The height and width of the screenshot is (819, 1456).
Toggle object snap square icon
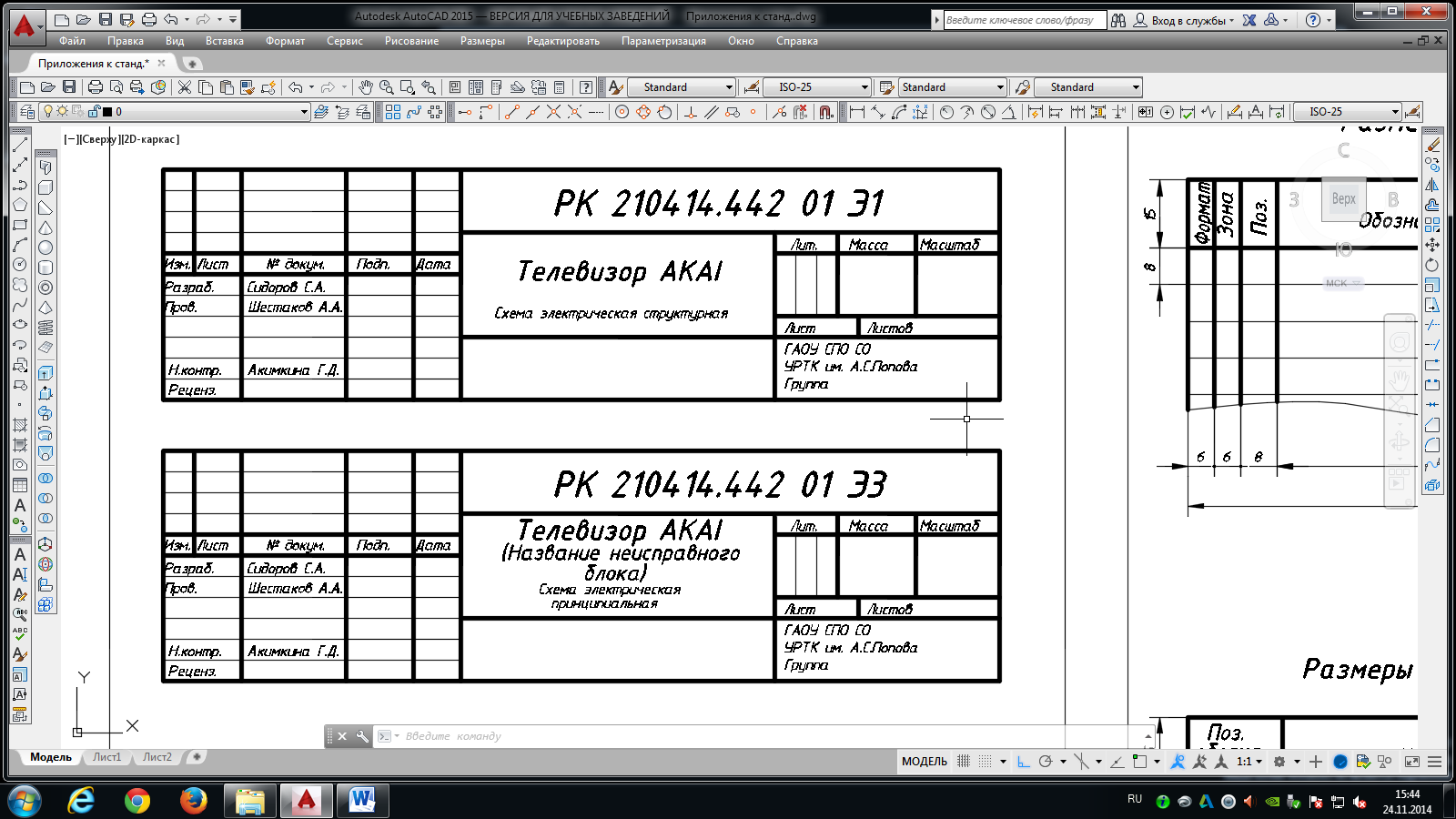pos(1139,762)
